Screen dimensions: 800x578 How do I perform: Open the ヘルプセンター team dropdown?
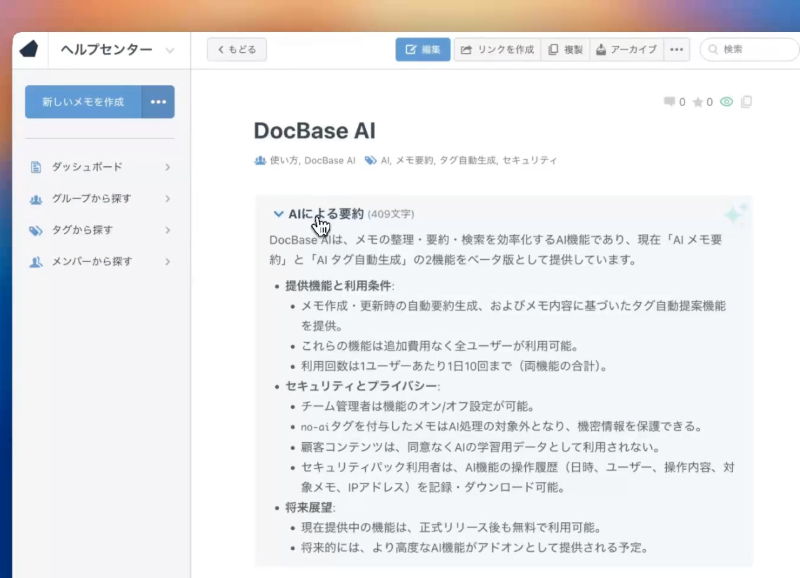click(169, 50)
